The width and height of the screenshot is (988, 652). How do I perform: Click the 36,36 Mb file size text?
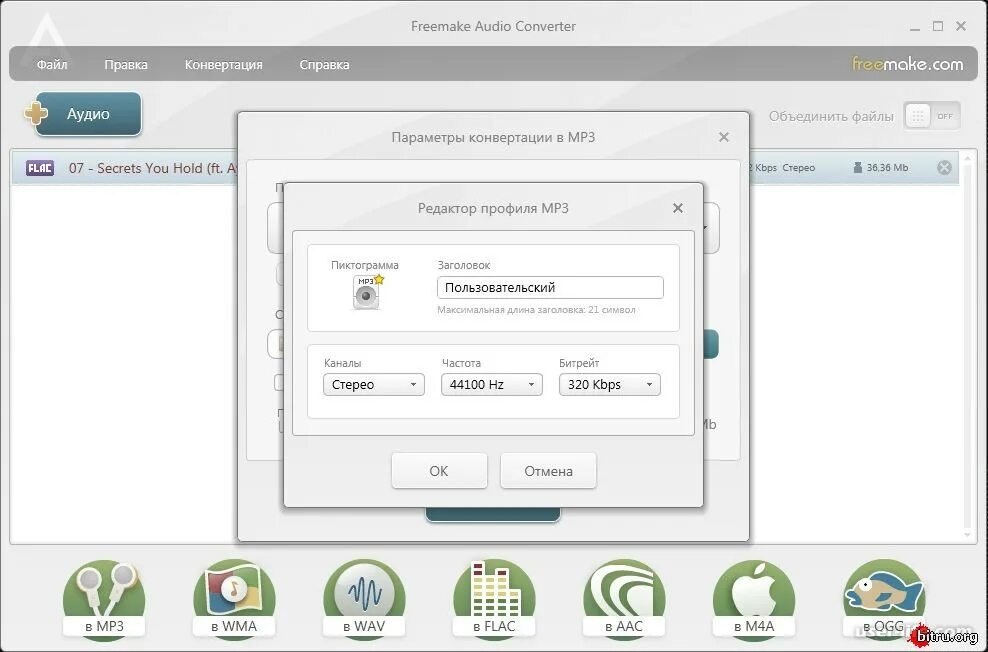pos(887,168)
